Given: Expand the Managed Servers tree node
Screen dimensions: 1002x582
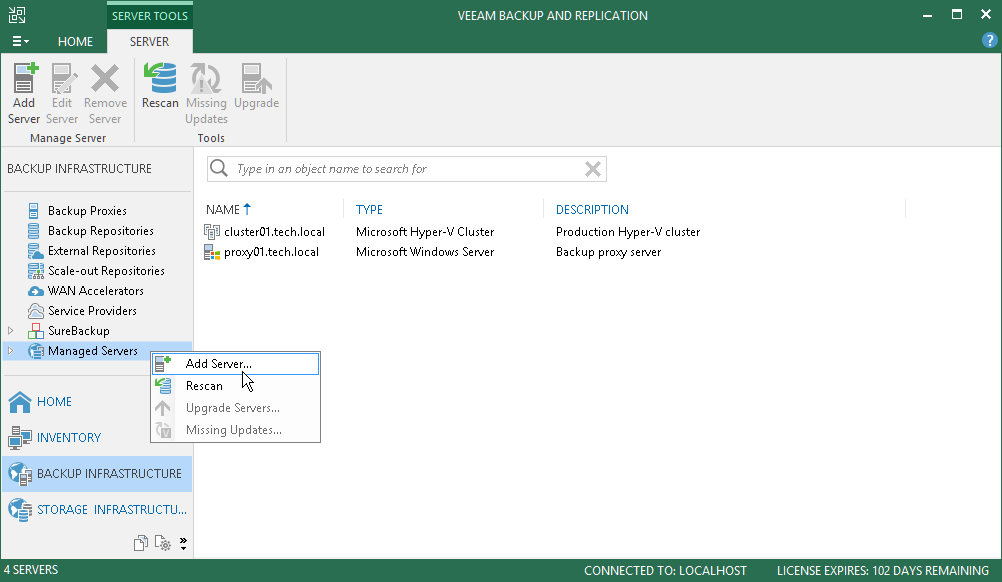Looking at the screenshot, I should click(x=10, y=351).
